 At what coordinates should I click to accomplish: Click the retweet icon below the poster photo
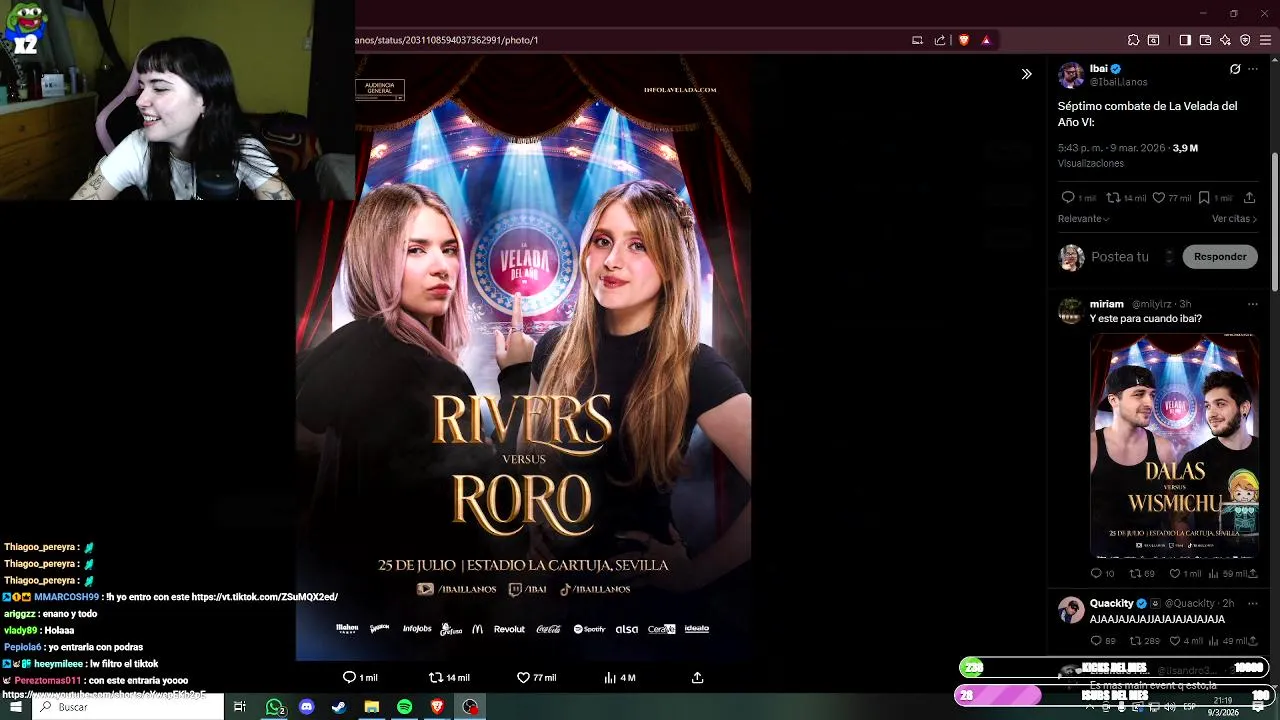click(436, 677)
